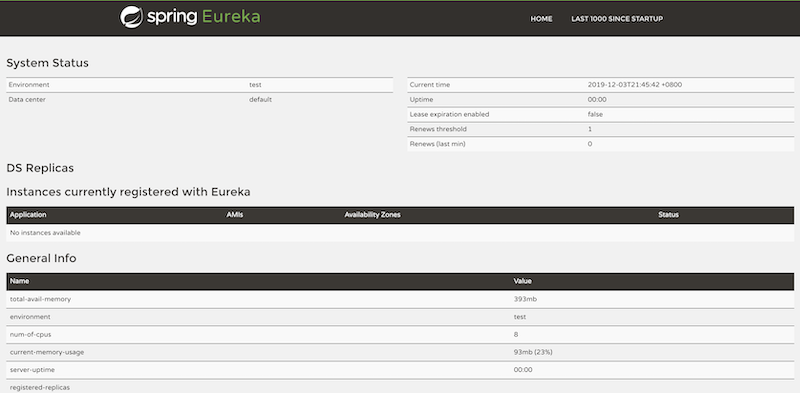Select the value 393mb
The width and height of the screenshot is (800, 393).
click(x=525, y=299)
